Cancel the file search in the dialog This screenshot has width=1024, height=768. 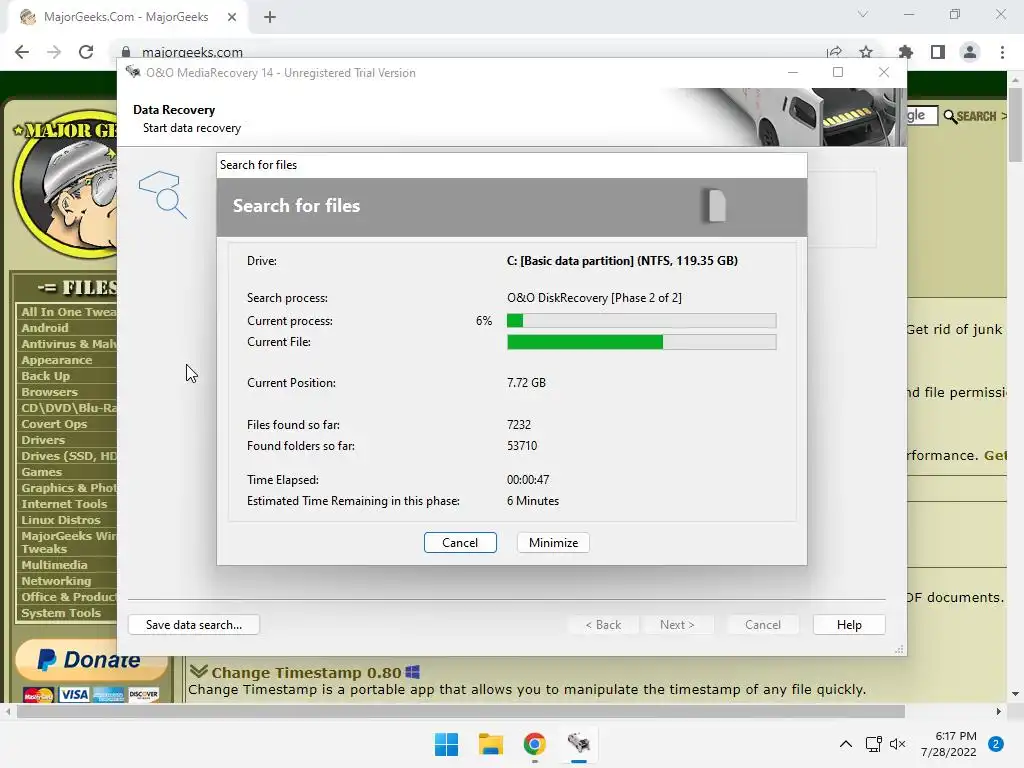pyautogui.click(x=460, y=543)
